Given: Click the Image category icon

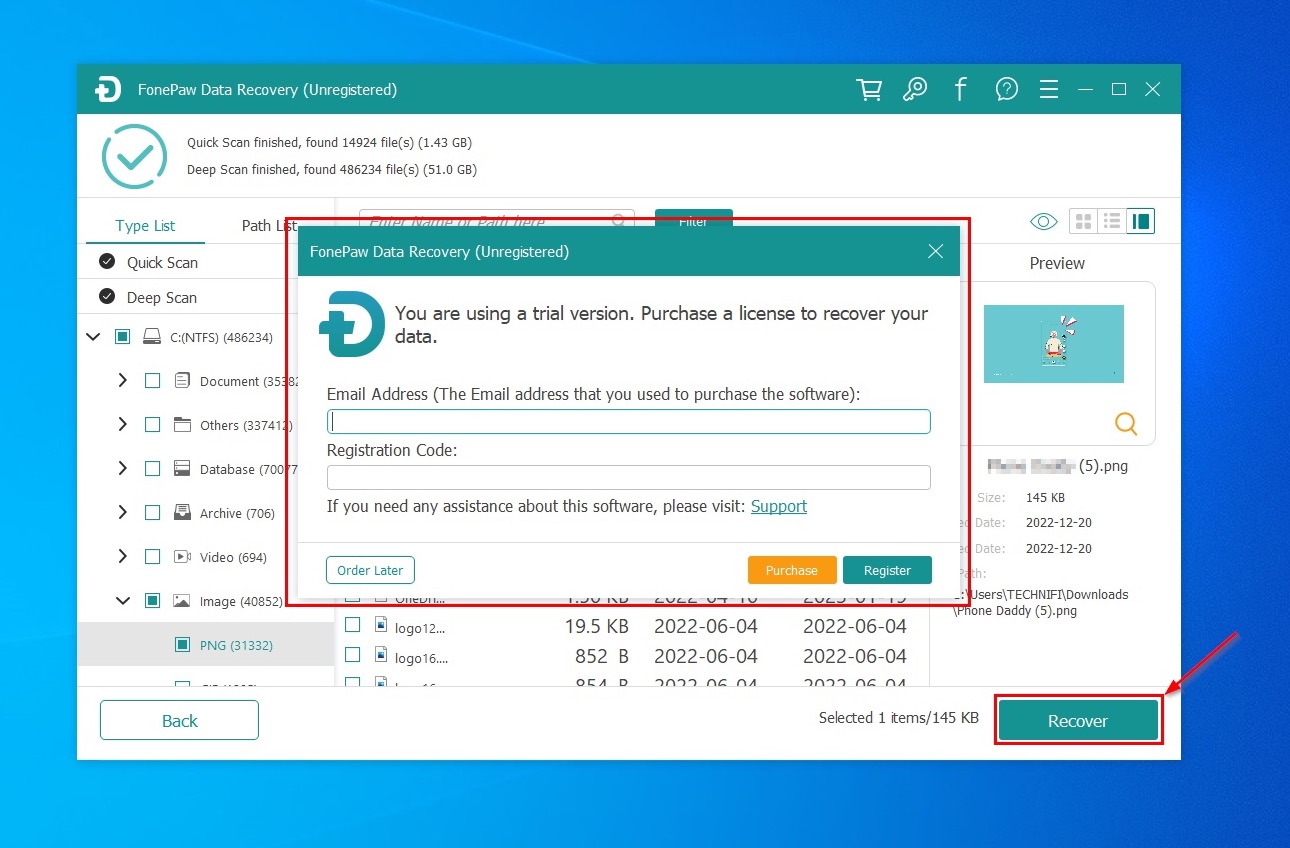Looking at the screenshot, I should (x=182, y=601).
